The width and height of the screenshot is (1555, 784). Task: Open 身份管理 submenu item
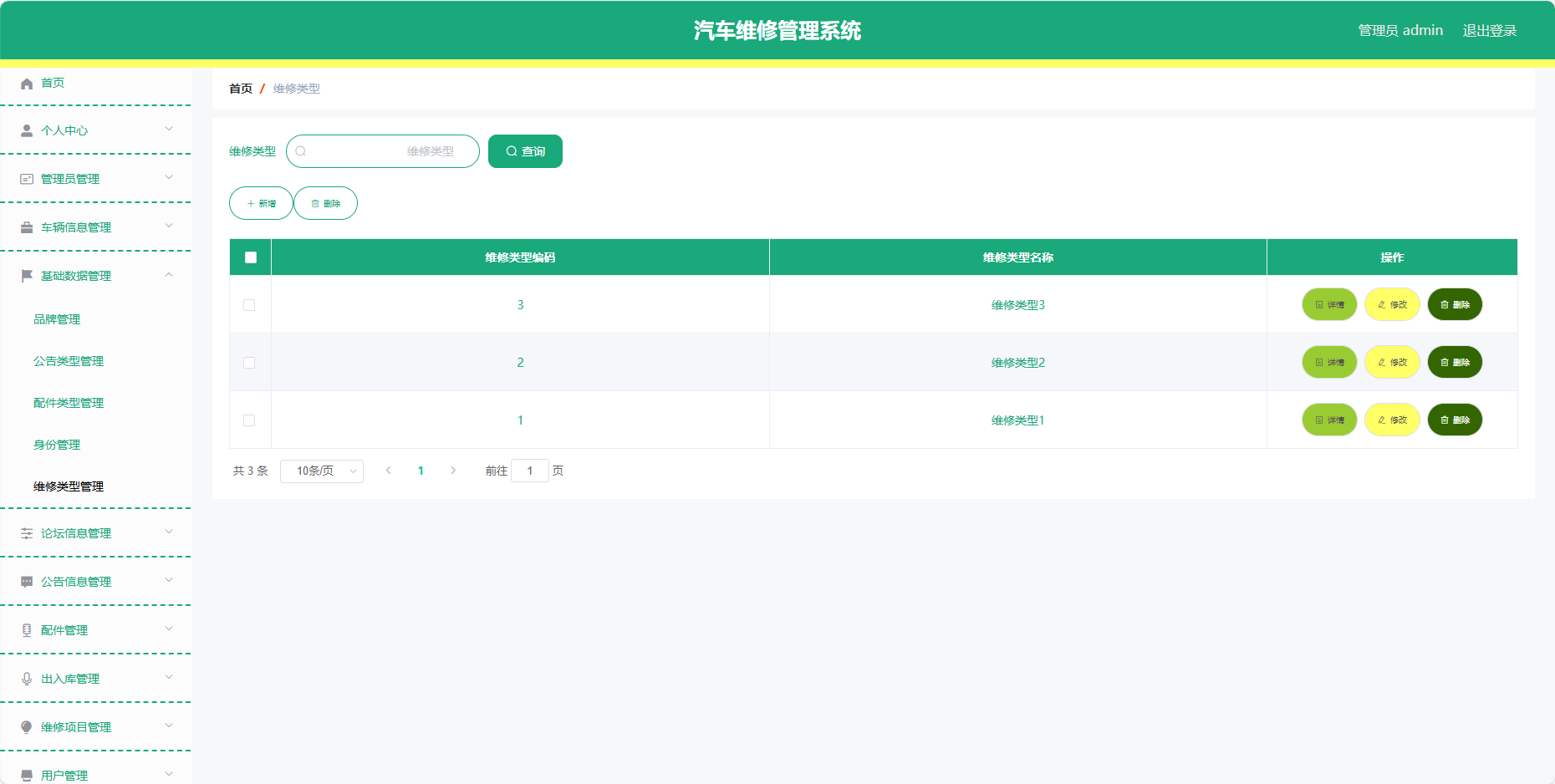(x=57, y=445)
